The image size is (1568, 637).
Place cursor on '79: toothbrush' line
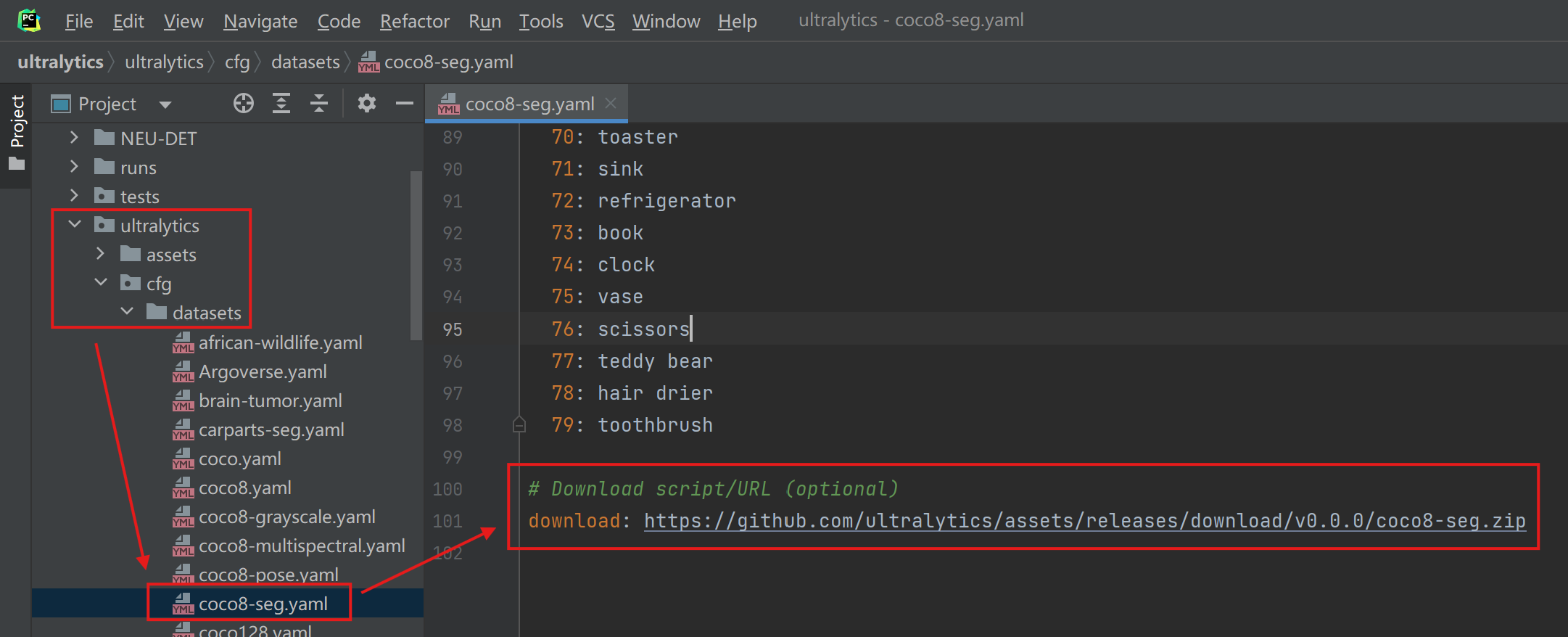632,425
